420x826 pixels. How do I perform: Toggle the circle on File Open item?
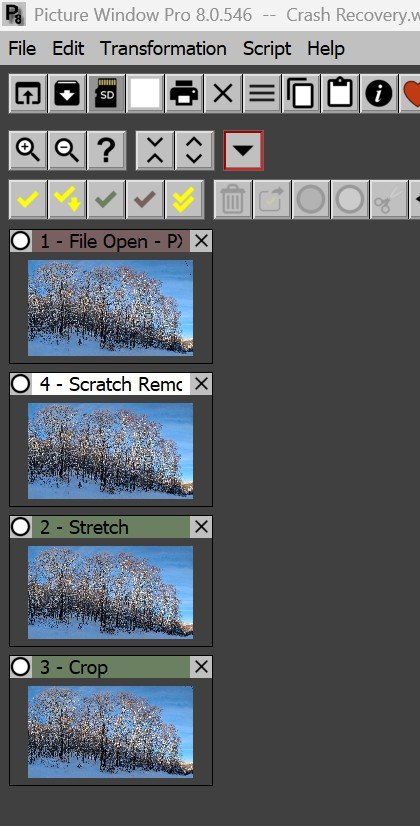pyautogui.click(x=21, y=241)
